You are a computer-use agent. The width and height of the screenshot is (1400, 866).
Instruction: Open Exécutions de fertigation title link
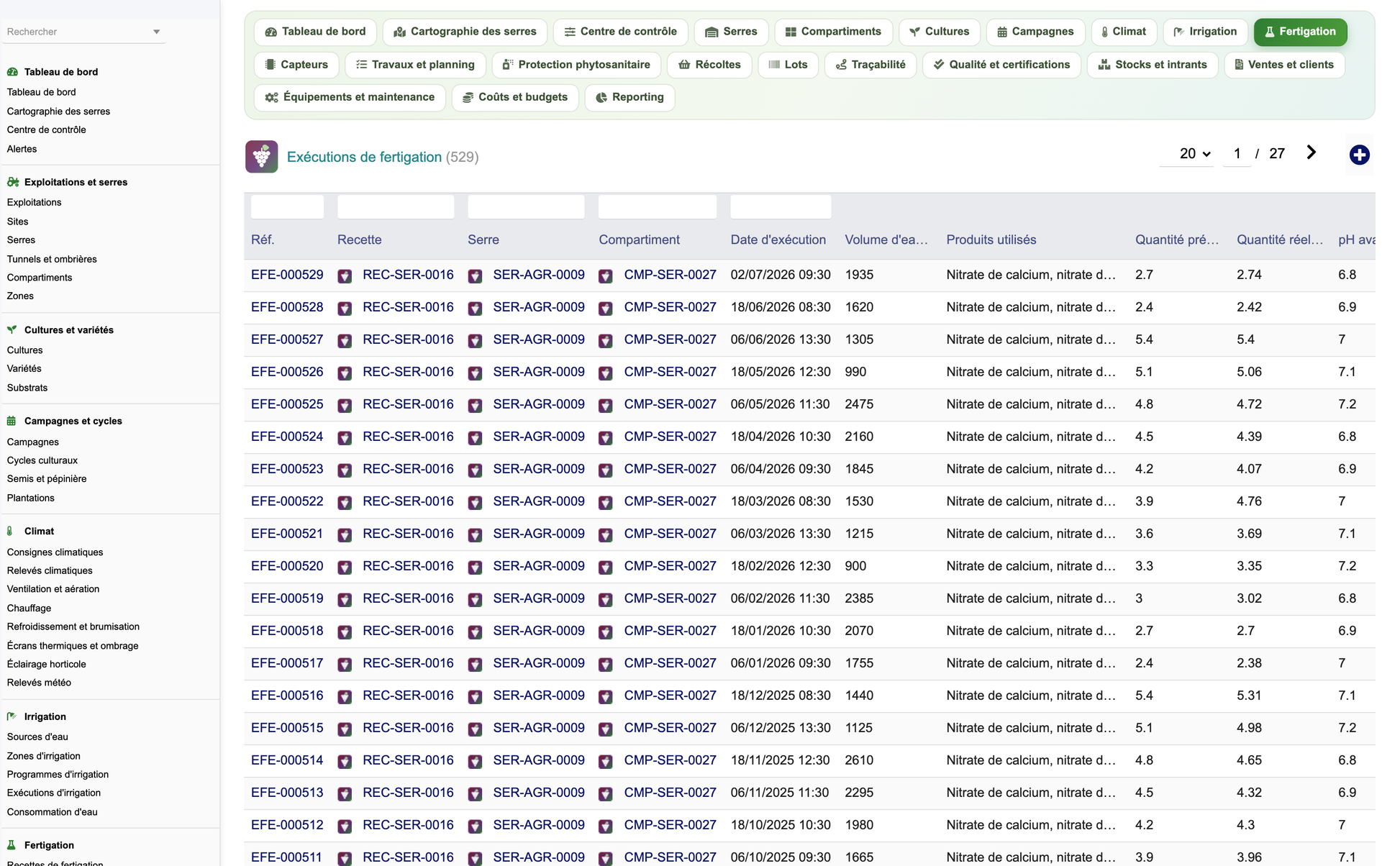(364, 157)
